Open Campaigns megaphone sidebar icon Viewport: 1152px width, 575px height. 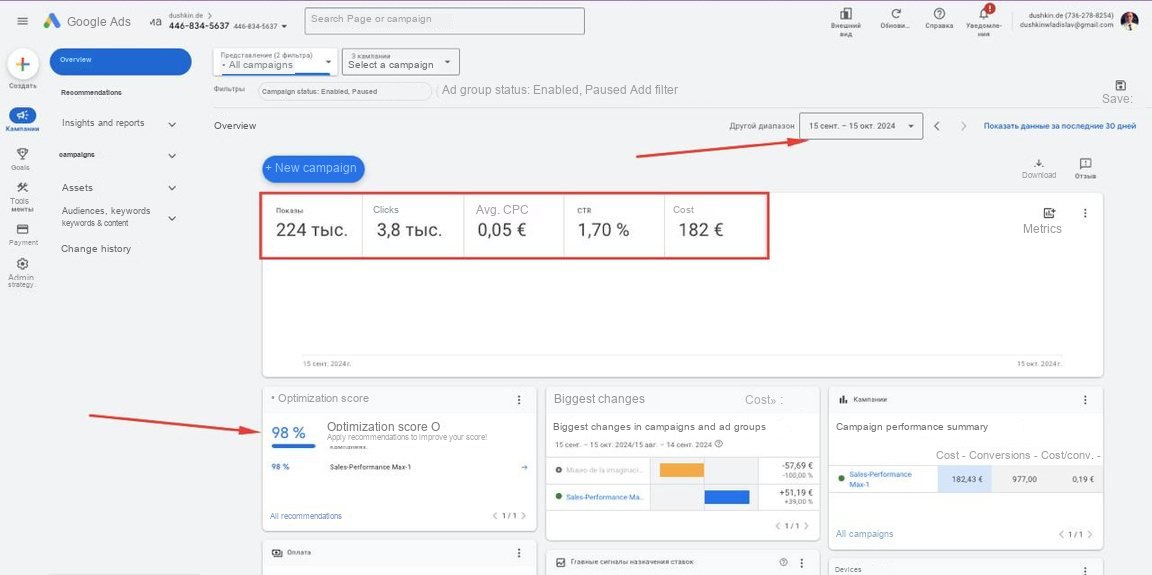23,115
